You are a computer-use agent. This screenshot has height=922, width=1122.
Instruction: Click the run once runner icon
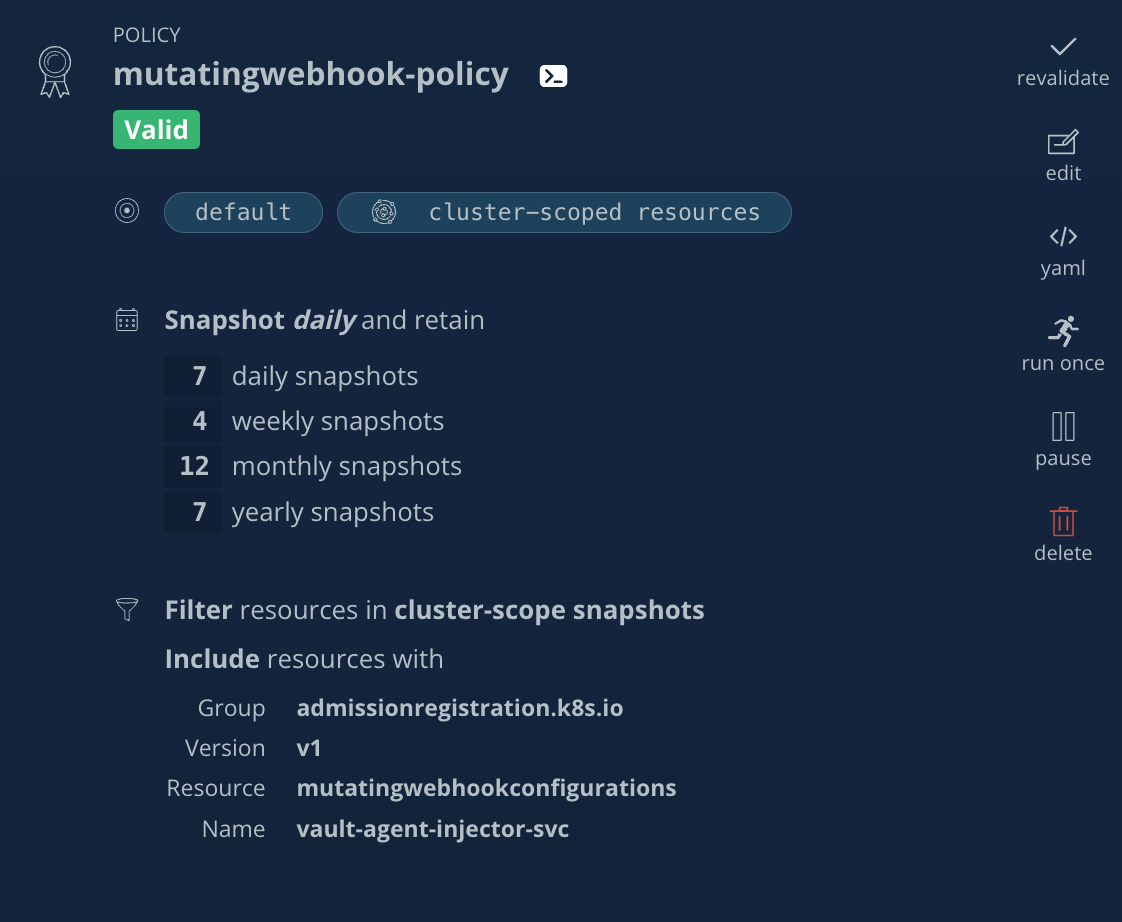[1063, 331]
